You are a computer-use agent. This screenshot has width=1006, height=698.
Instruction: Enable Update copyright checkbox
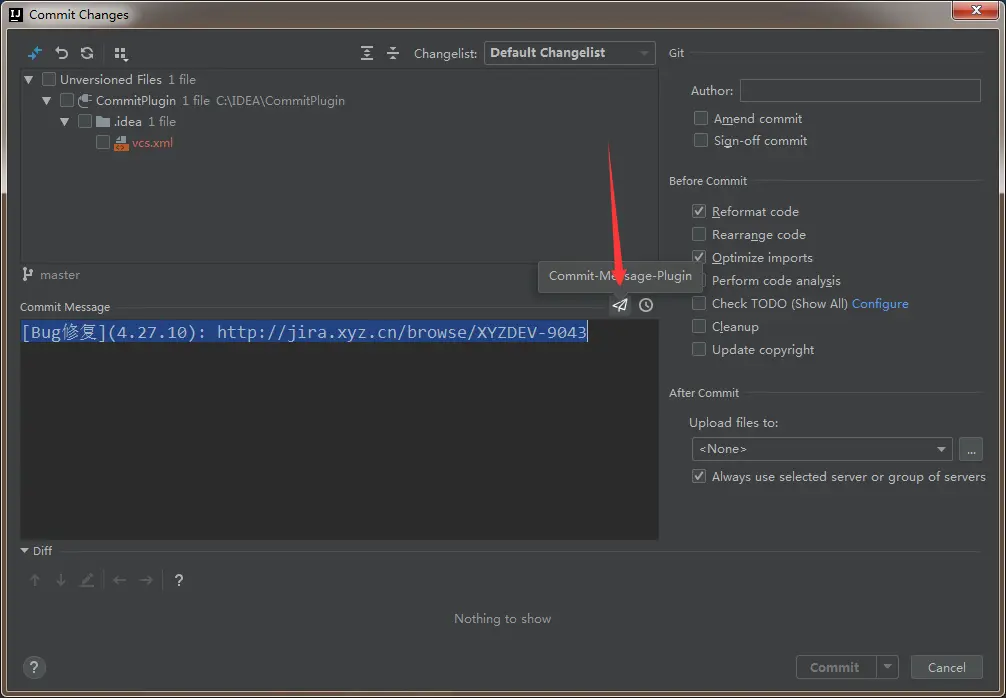pyautogui.click(x=699, y=350)
